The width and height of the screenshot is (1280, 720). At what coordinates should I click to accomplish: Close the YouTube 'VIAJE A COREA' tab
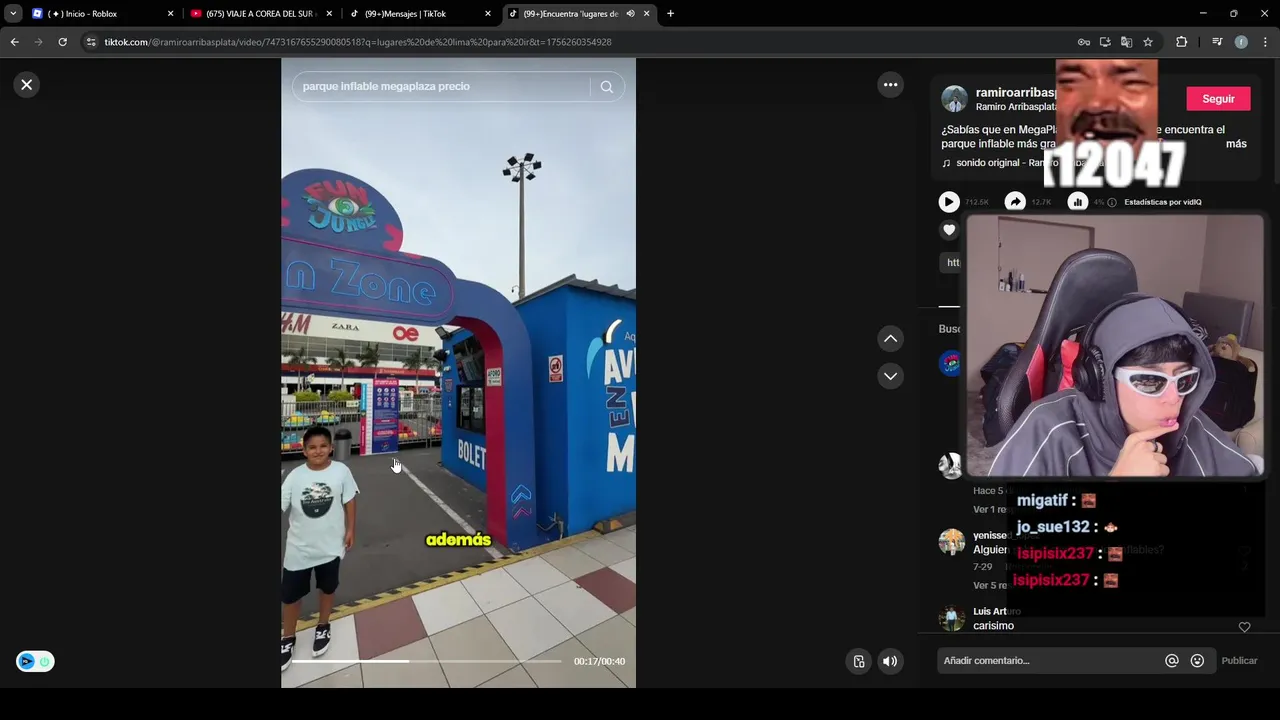point(329,14)
